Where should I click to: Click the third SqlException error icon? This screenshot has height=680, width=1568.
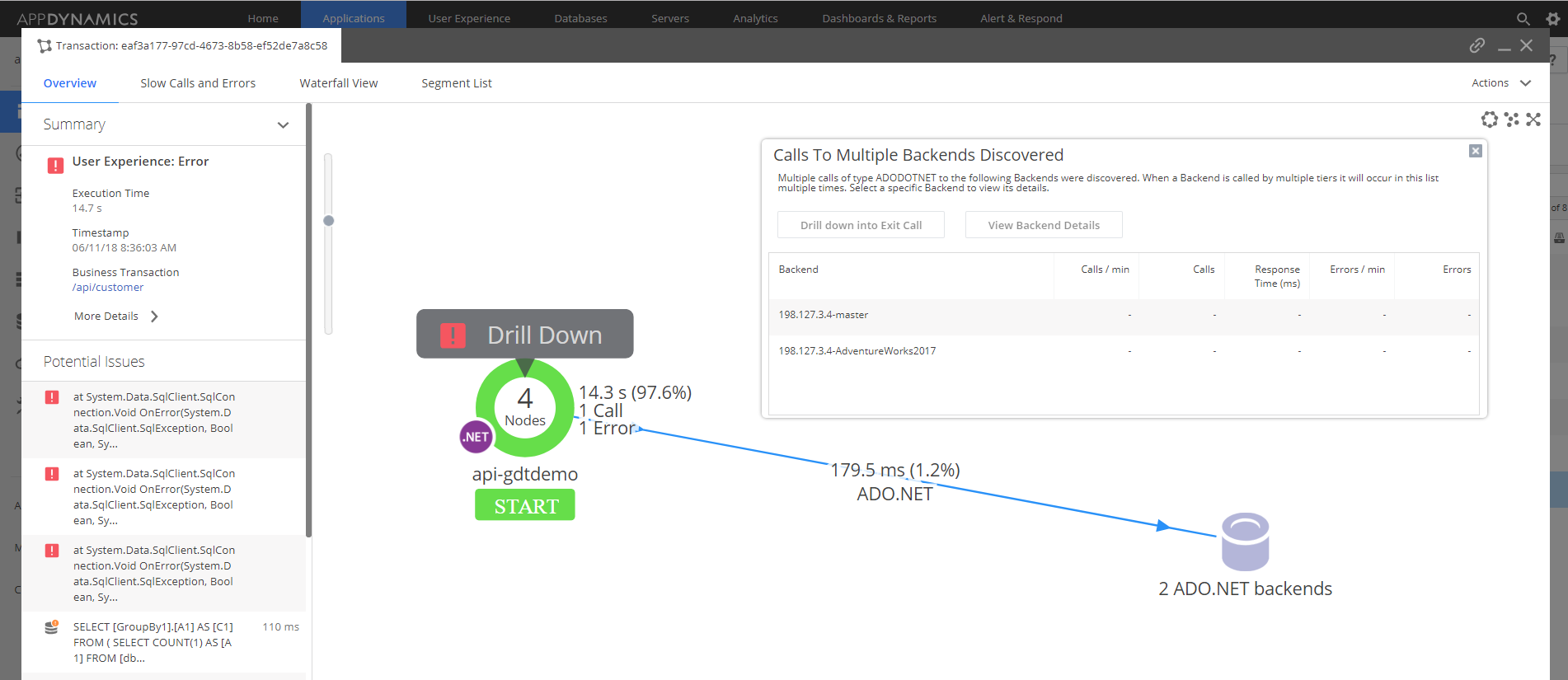click(x=52, y=551)
